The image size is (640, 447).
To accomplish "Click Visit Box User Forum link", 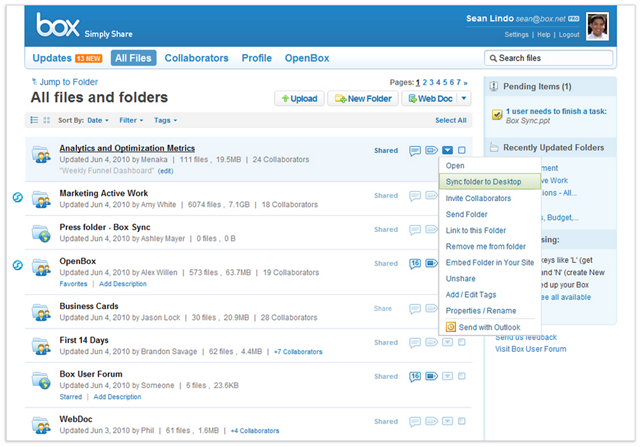I will click(x=531, y=349).
